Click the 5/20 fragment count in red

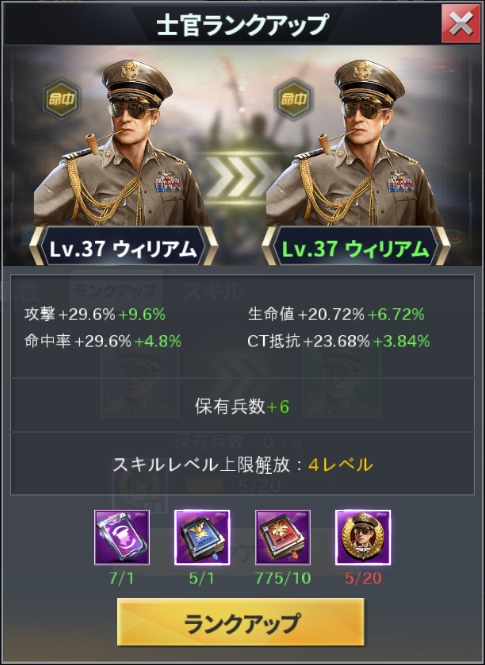tap(363, 578)
